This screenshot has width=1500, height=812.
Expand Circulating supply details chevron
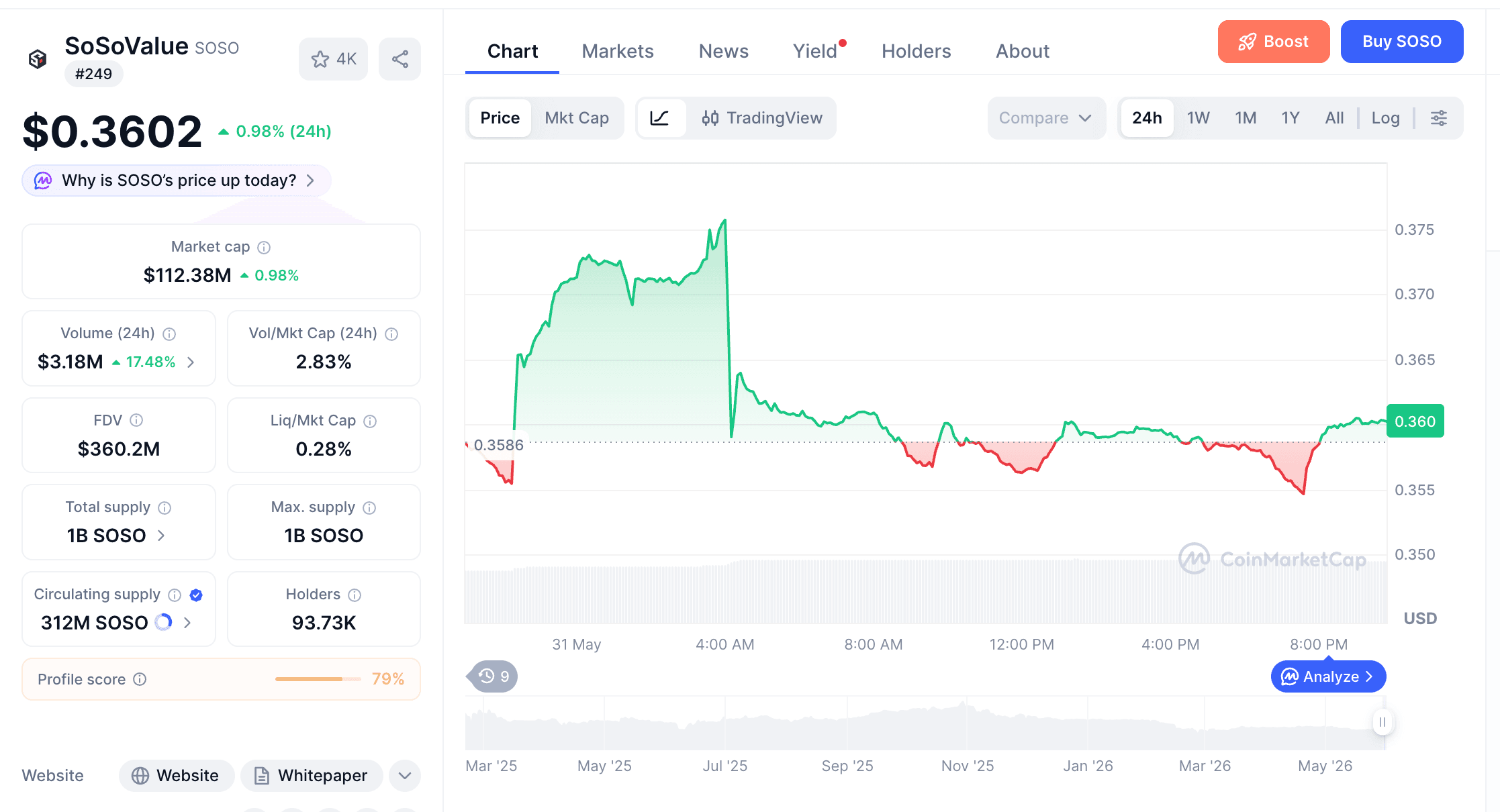187,623
